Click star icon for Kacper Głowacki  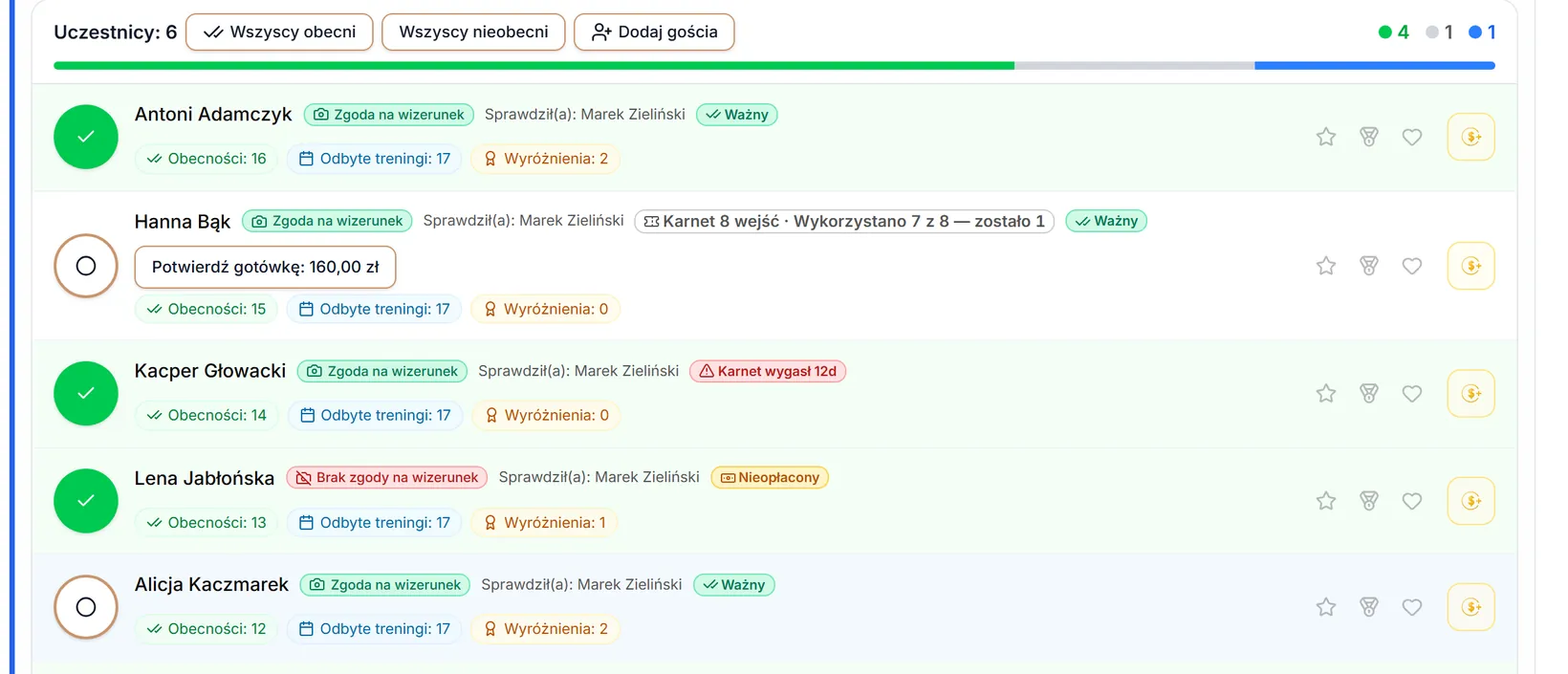1325,393
